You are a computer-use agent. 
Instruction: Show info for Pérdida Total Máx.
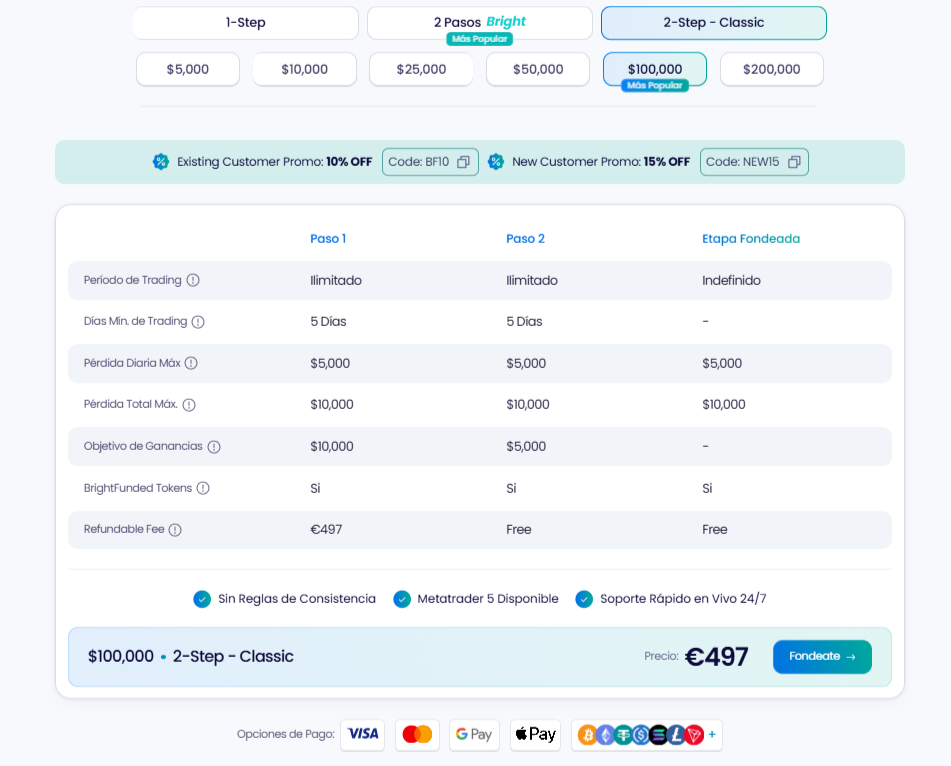tap(189, 405)
